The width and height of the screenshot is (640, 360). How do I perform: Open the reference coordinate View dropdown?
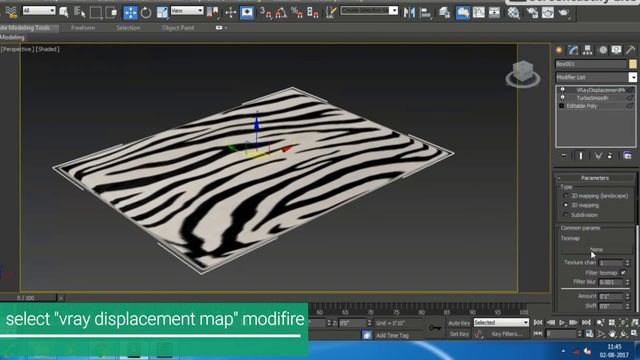(187, 10)
